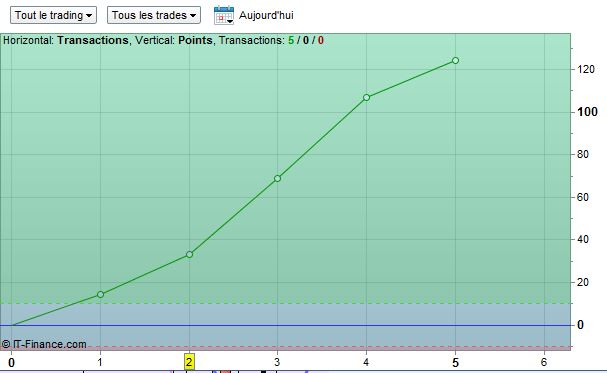
Task: Click the bold 'Transactions' horizontal axis label
Action: click(93, 40)
